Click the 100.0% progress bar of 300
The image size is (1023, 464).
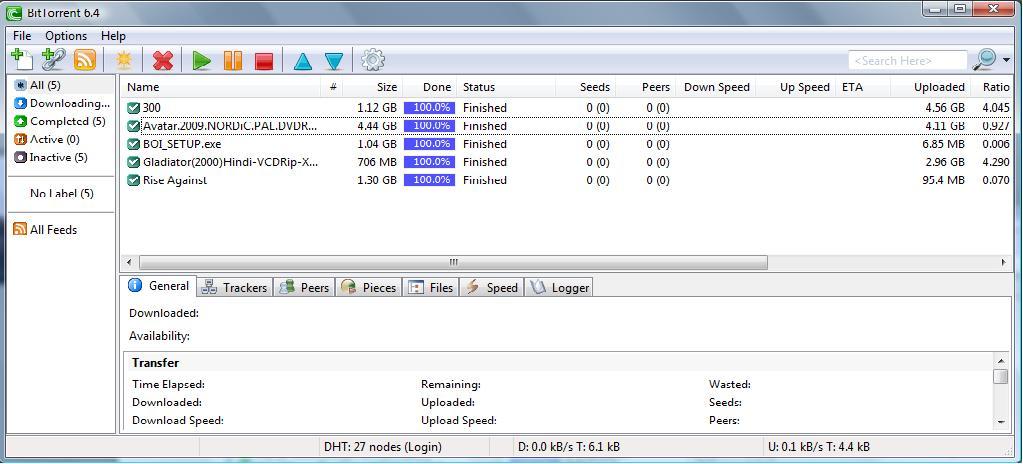tap(429, 108)
